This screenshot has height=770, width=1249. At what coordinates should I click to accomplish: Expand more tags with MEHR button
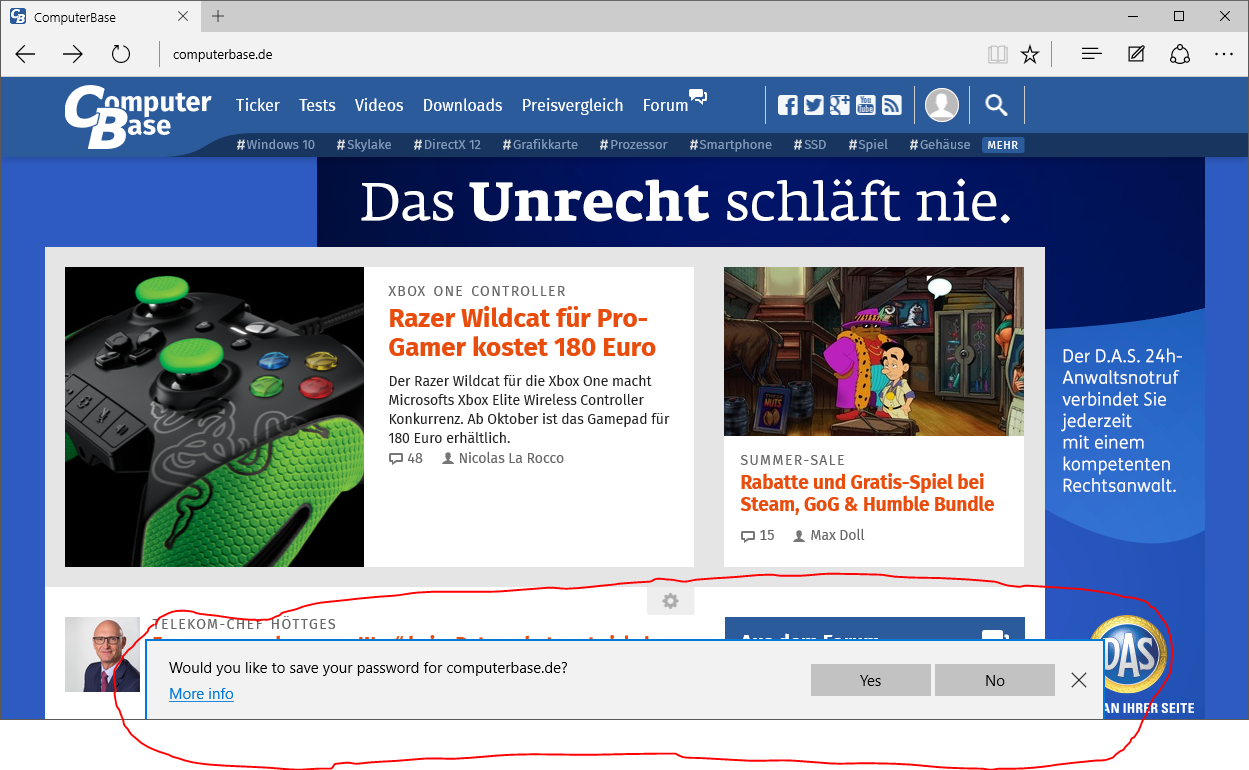pyautogui.click(x=1003, y=145)
